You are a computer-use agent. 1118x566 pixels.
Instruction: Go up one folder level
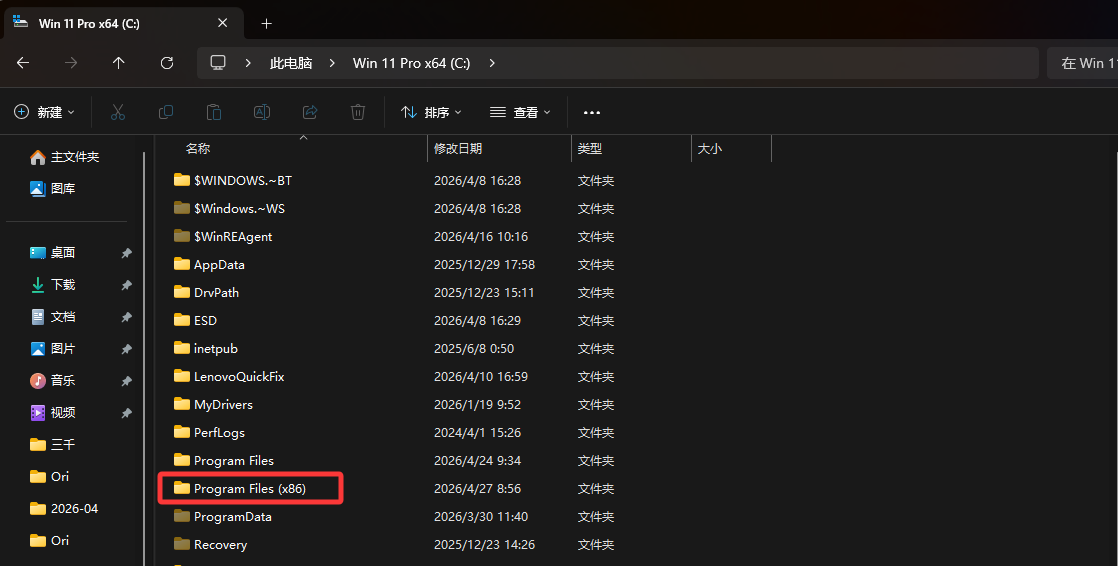coord(119,63)
